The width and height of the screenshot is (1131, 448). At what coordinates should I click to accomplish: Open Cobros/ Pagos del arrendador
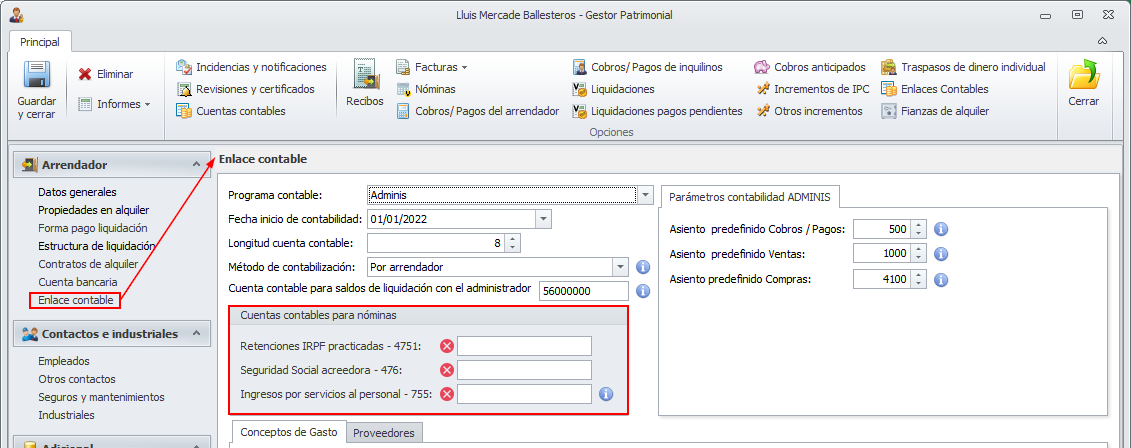tap(478, 111)
